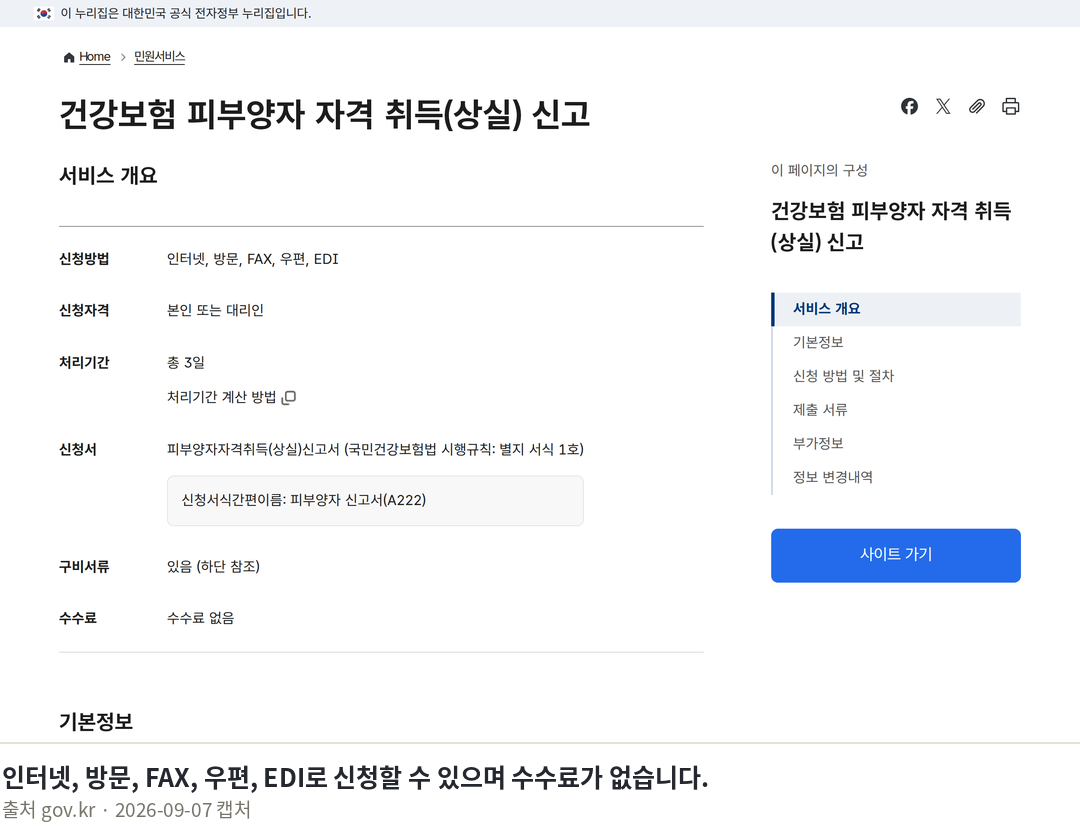Viewport: 1080px width, 832px height.
Task: Jump to 기본정보 section in outline
Action: [x=818, y=342]
